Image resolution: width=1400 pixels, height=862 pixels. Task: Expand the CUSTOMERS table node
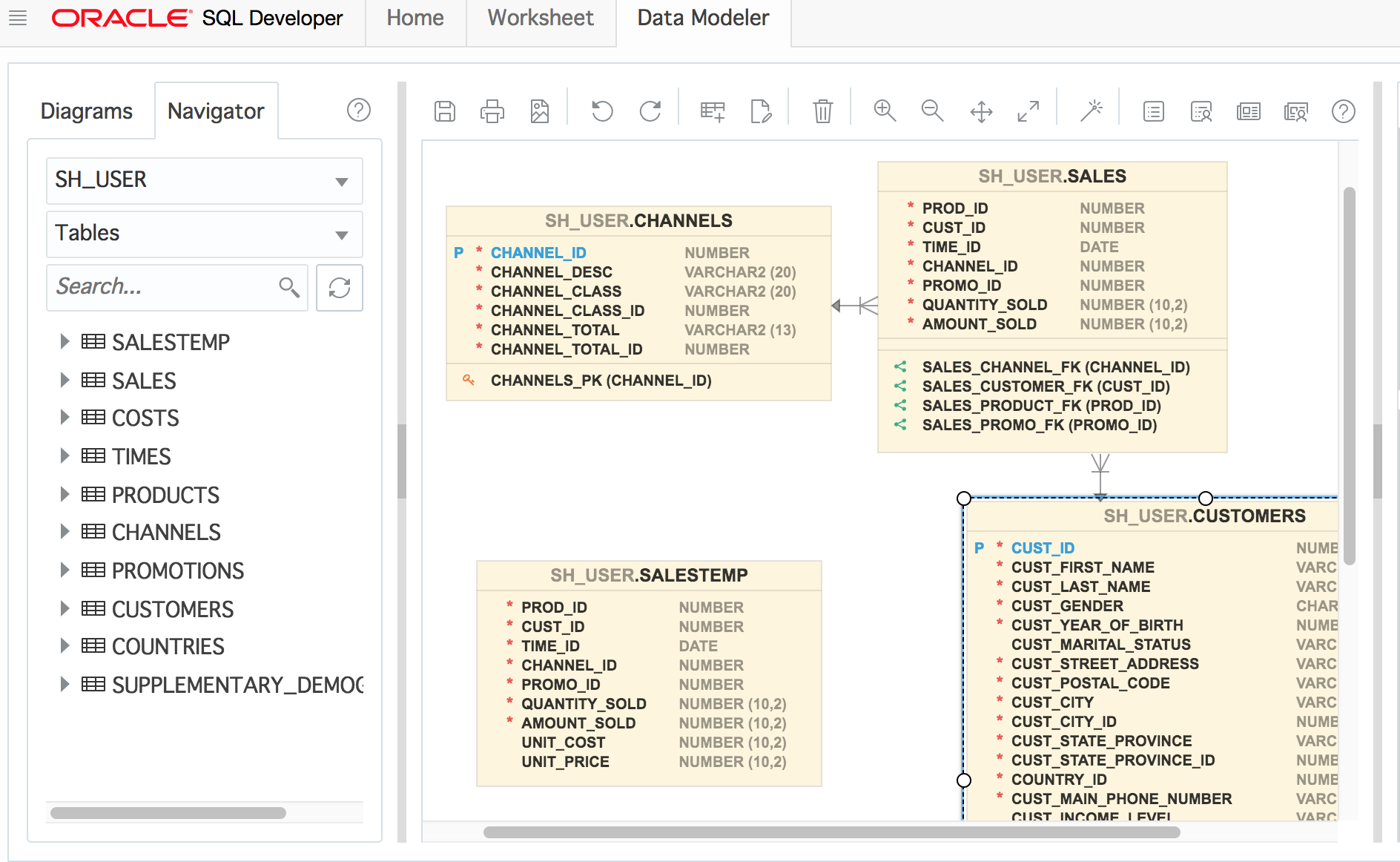pos(65,609)
